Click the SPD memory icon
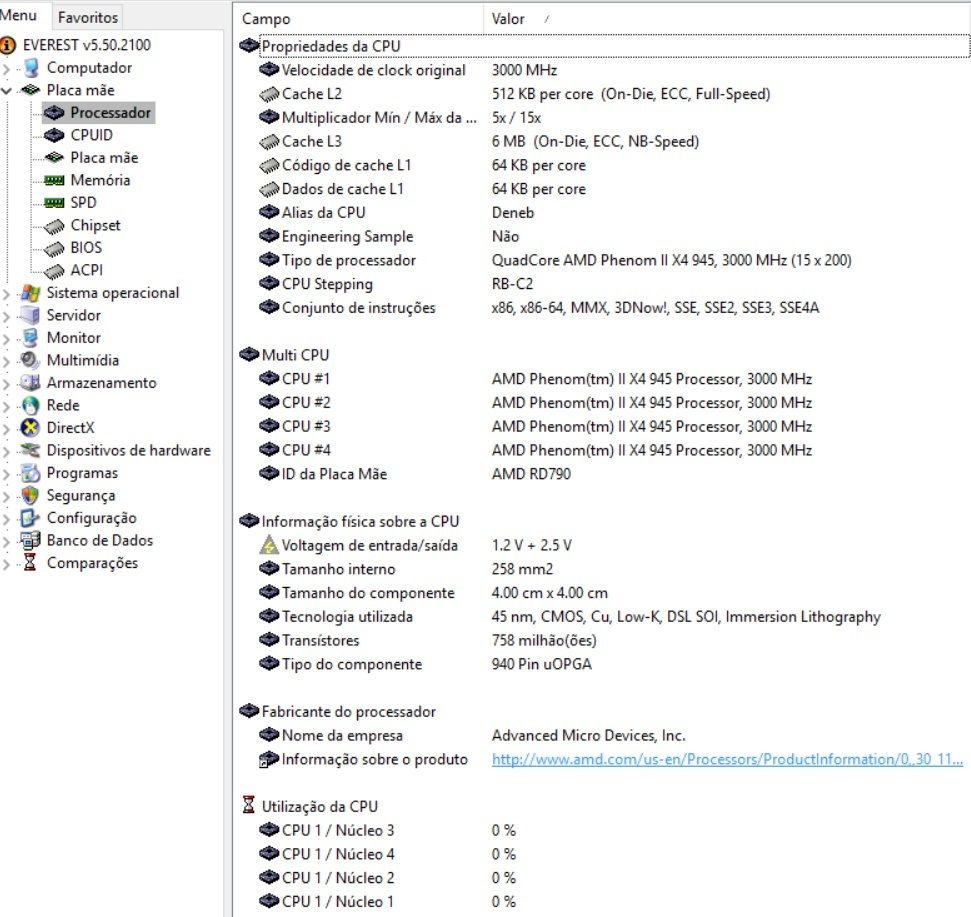This screenshot has height=917, width=971. click(54, 202)
